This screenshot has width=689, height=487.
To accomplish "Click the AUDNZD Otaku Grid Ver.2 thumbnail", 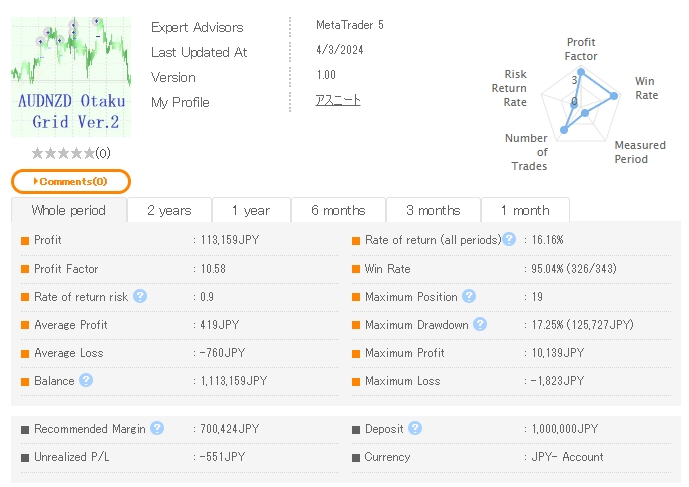I will pos(71,77).
